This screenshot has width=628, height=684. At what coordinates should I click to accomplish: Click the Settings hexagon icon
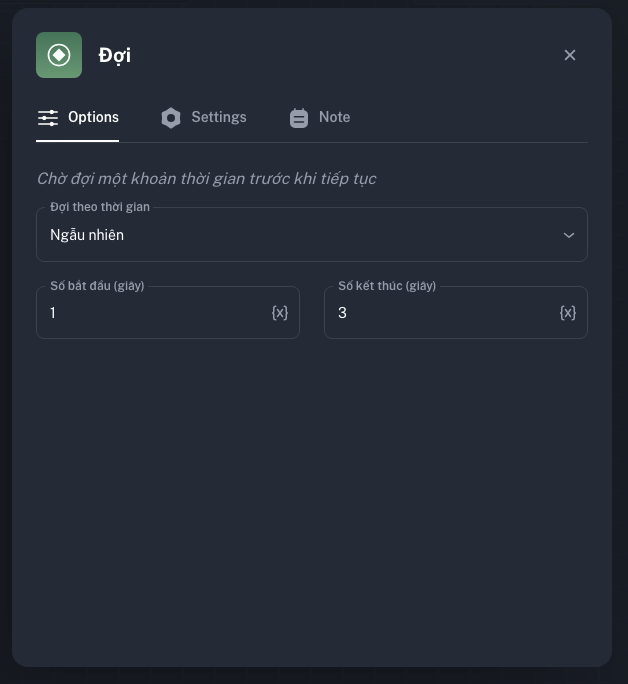[171, 118]
